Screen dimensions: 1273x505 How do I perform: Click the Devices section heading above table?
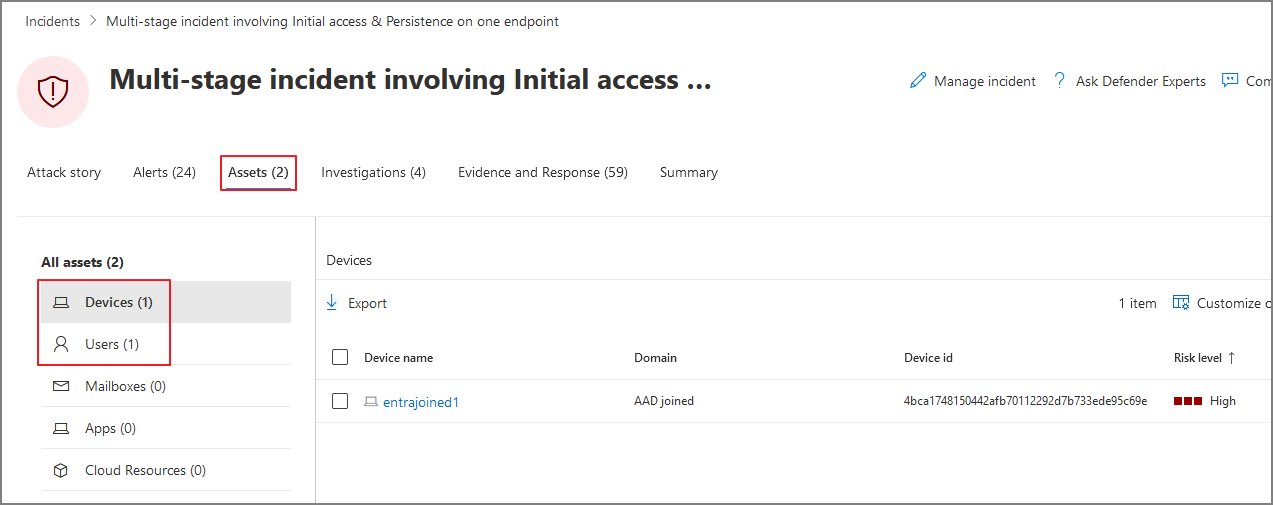(x=349, y=260)
